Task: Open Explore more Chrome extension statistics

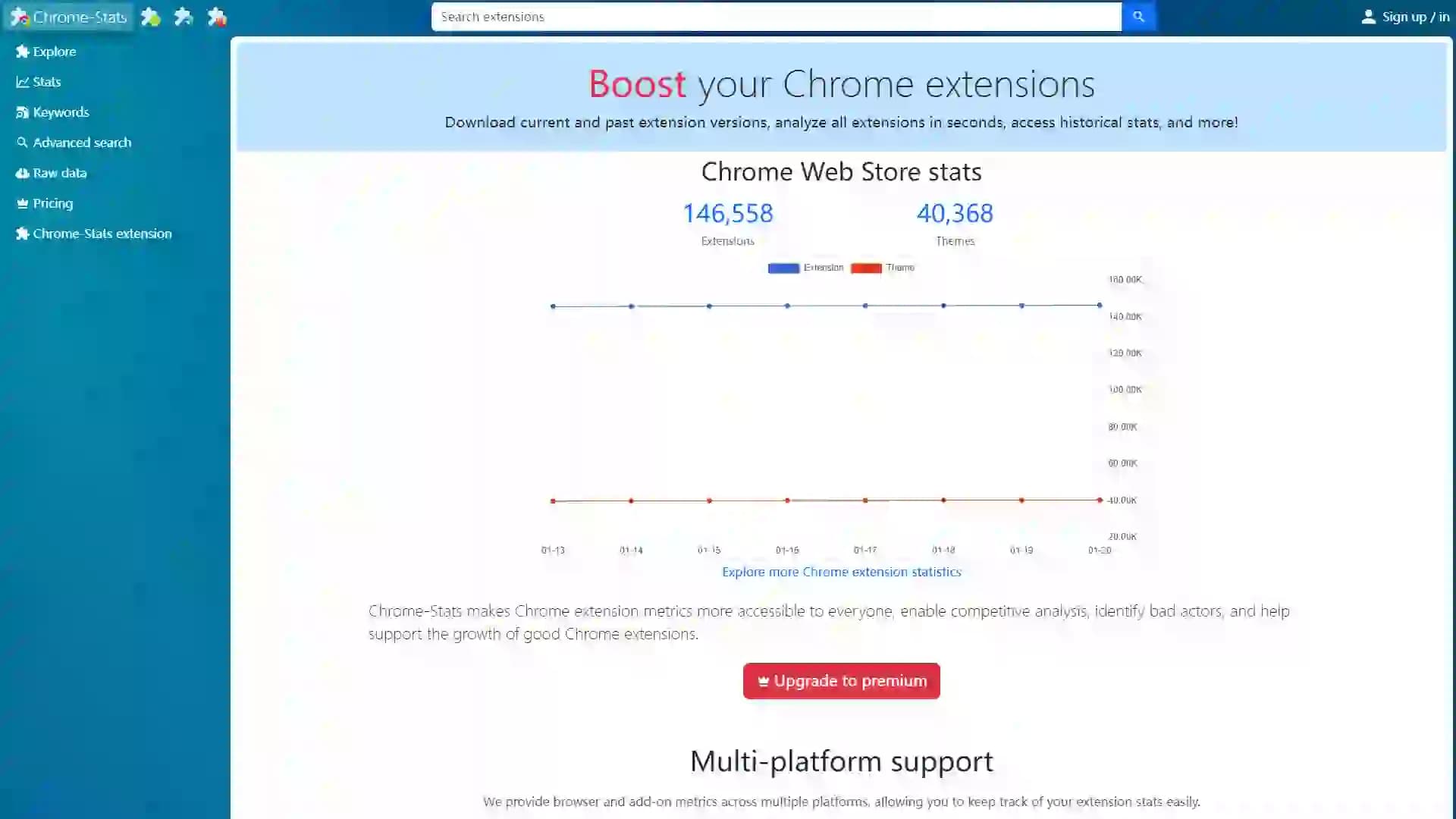Action: pyautogui.click(x=841, y=571)
